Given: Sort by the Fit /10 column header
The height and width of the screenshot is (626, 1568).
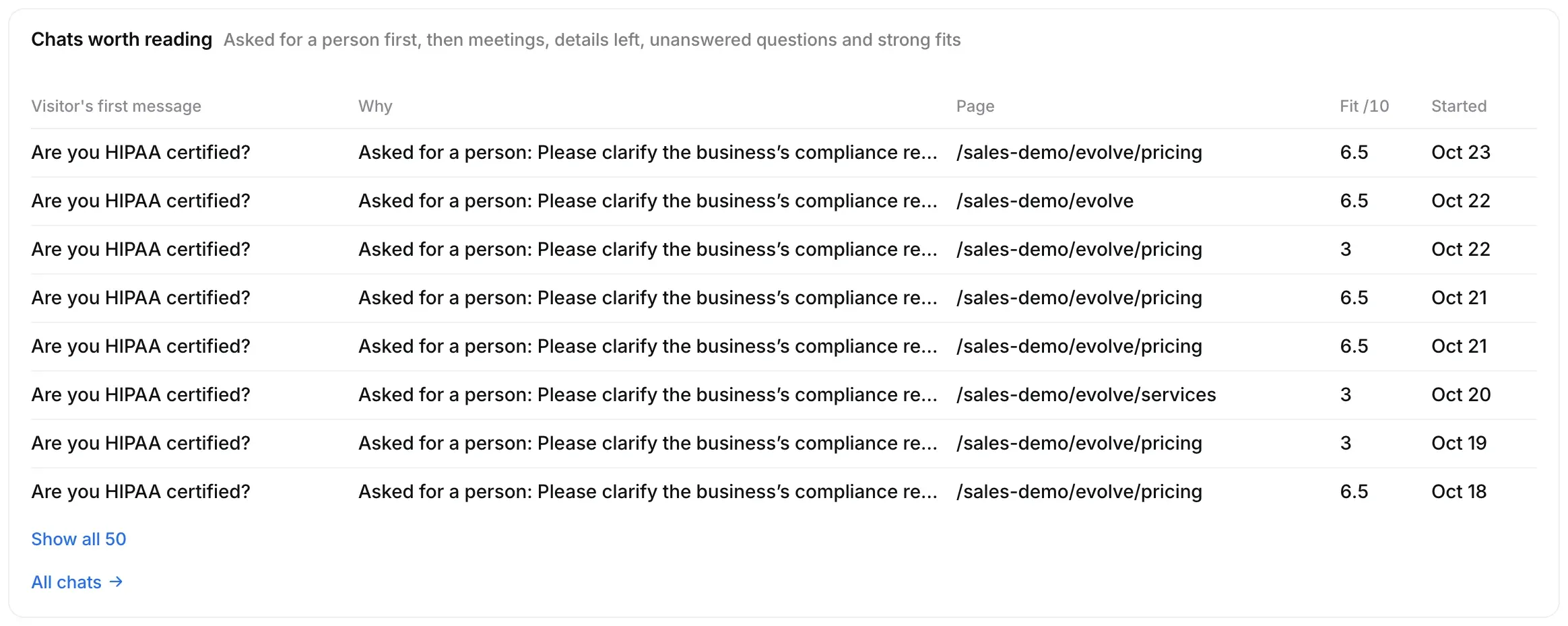Looking at the screenshot, I should pyautogui.click(x=1364, y=106).
